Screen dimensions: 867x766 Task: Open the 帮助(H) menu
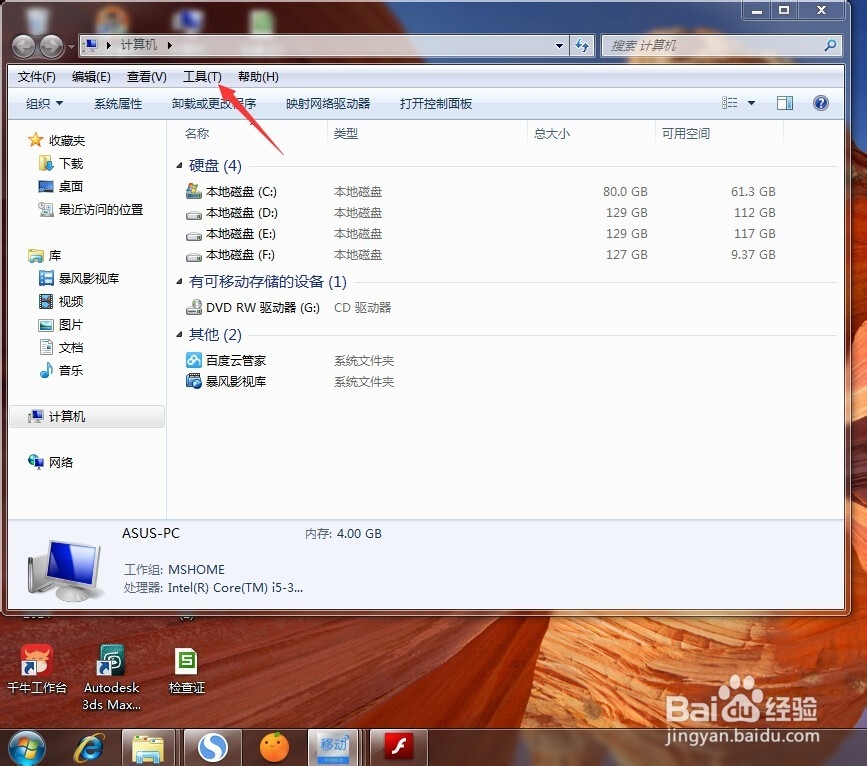click(x=258, y=77)
